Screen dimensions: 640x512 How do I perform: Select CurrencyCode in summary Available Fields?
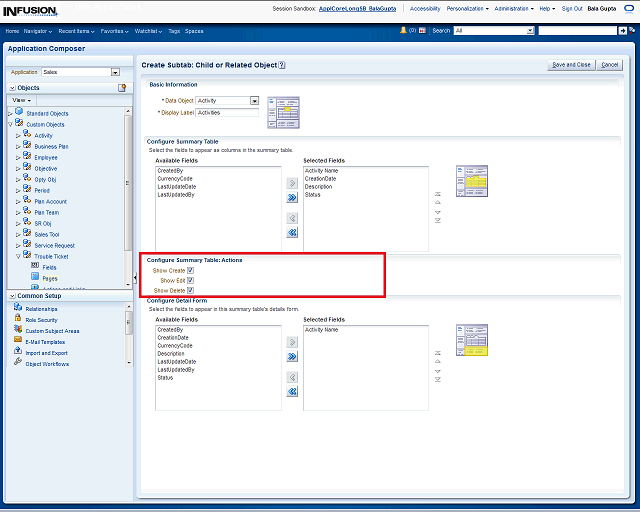174,179
